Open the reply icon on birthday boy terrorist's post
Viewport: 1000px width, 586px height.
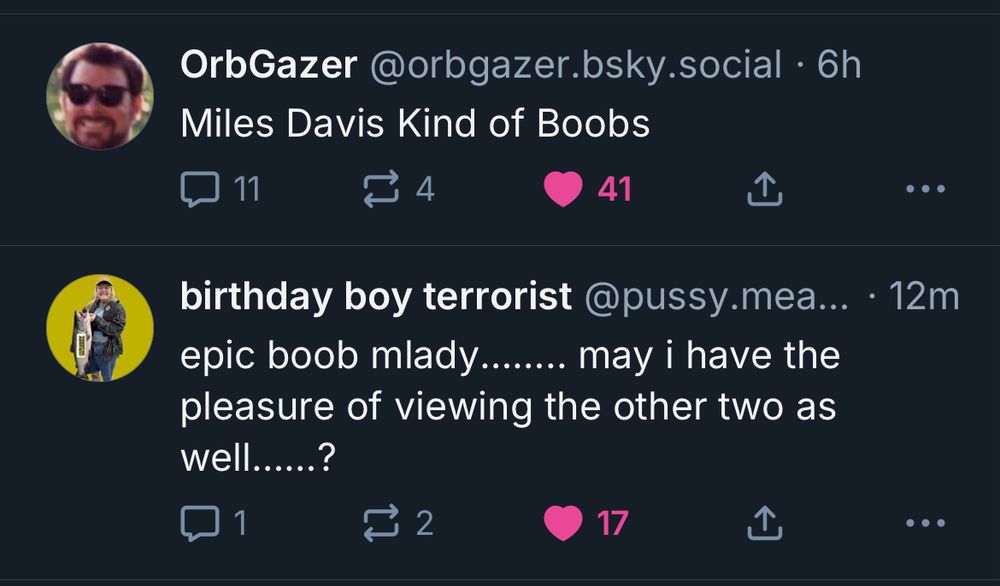(201, 521)
